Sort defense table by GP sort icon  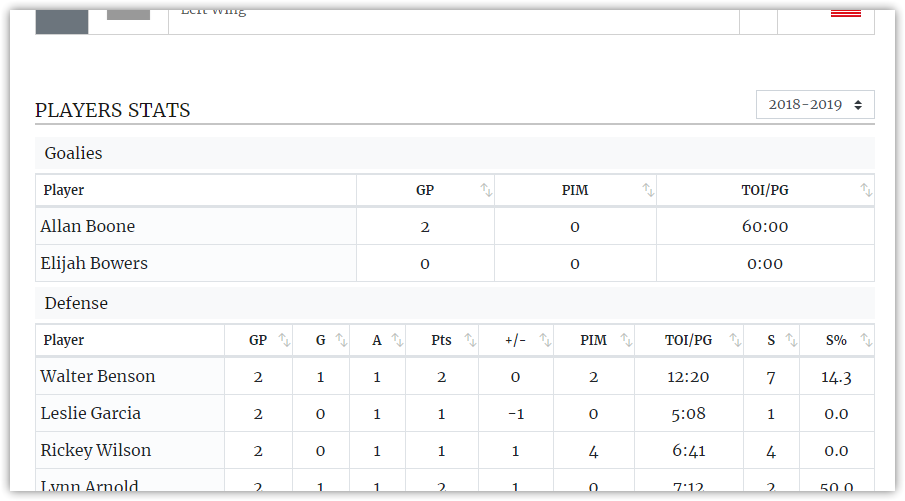click(284, 340)
